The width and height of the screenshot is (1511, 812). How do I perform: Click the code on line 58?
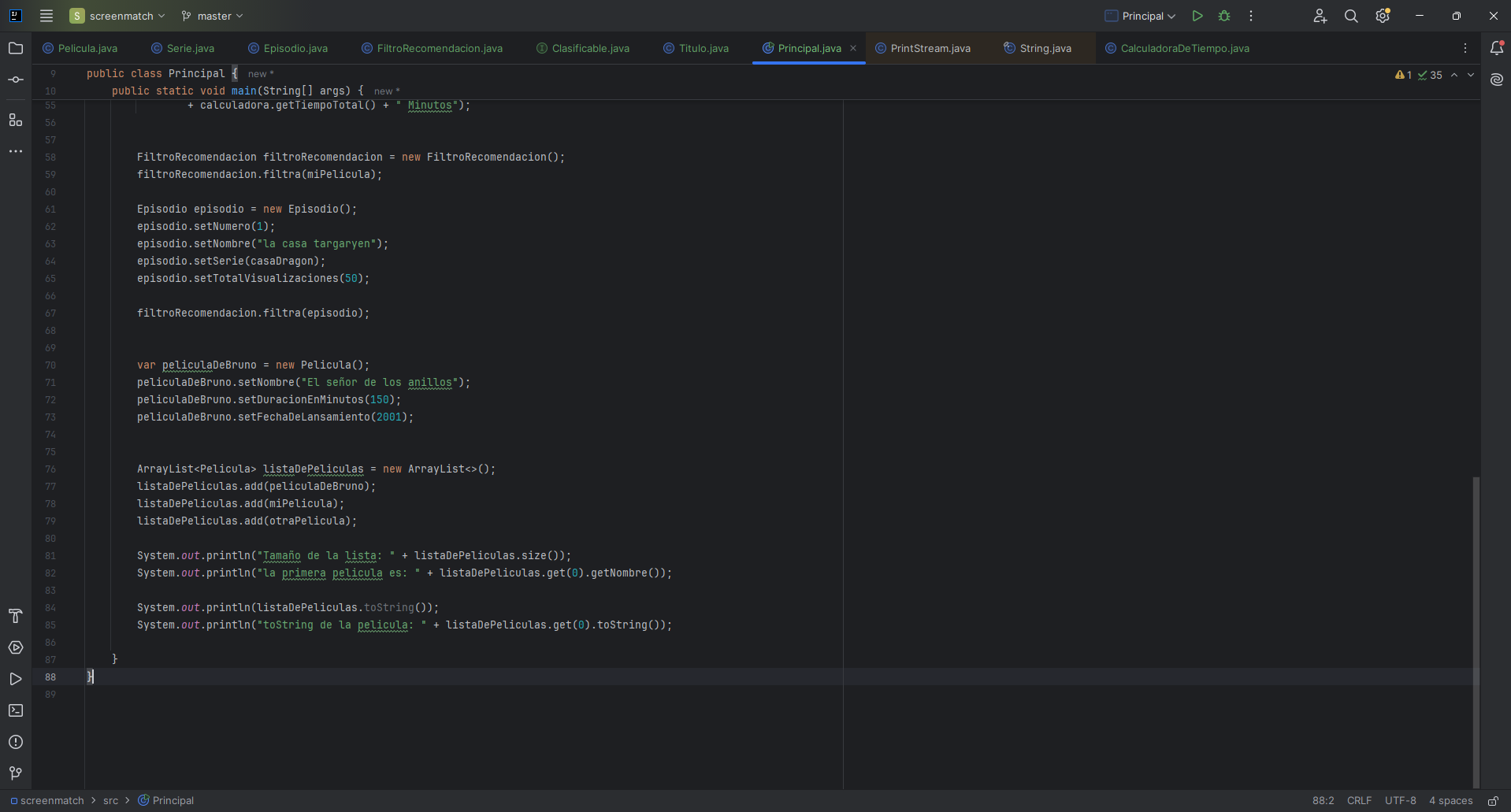point(351,158)
